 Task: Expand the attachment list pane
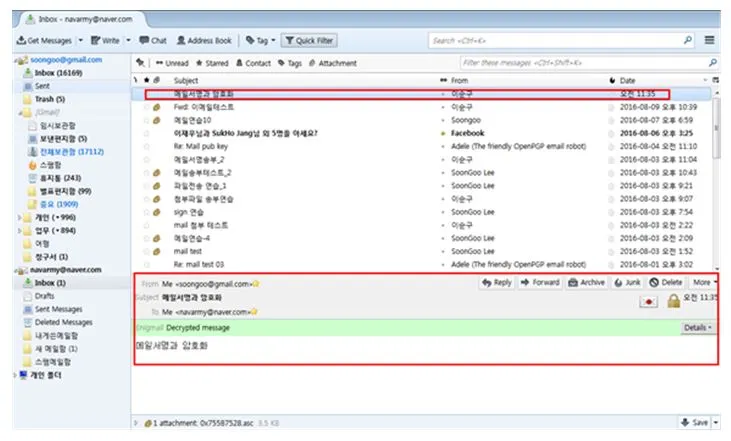pos(136,423)
